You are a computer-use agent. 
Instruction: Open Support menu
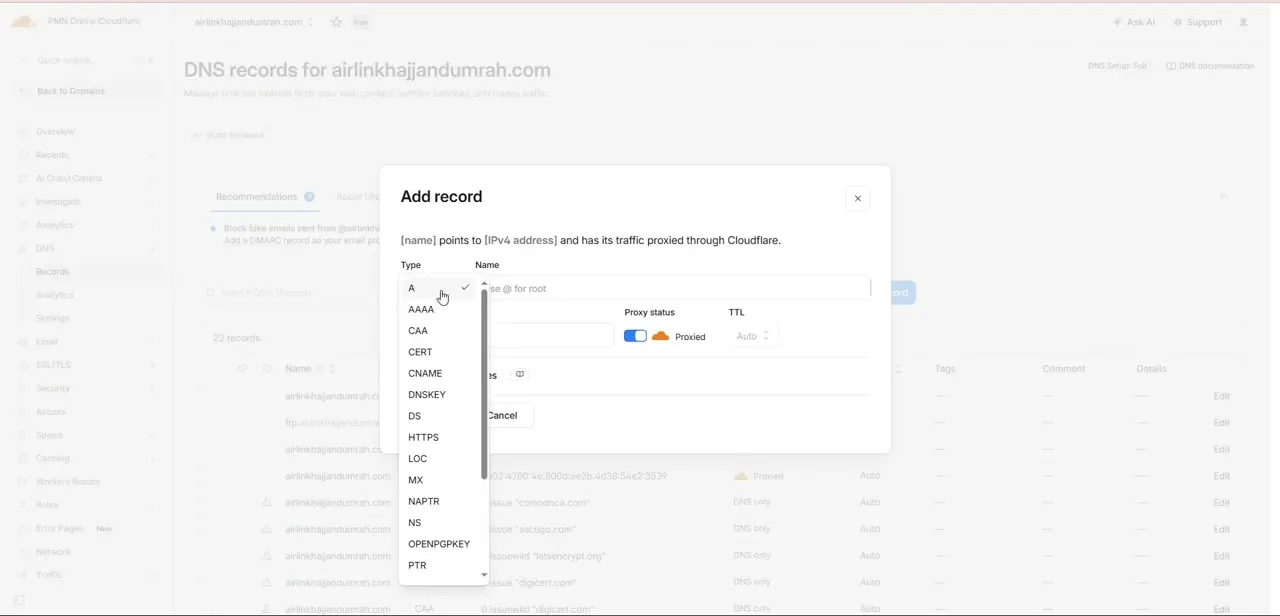(x=1198, y=22)
